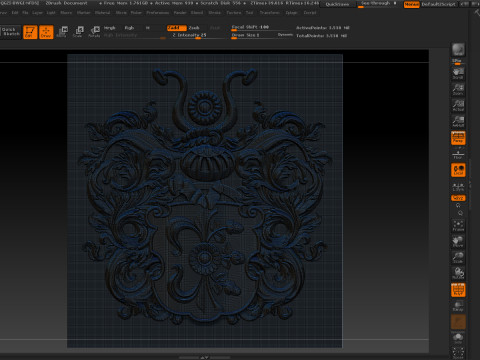The width and height of the screenshot is (480, 360).
Task: Open the Stroke menu
Action: [x=215, y=13]
